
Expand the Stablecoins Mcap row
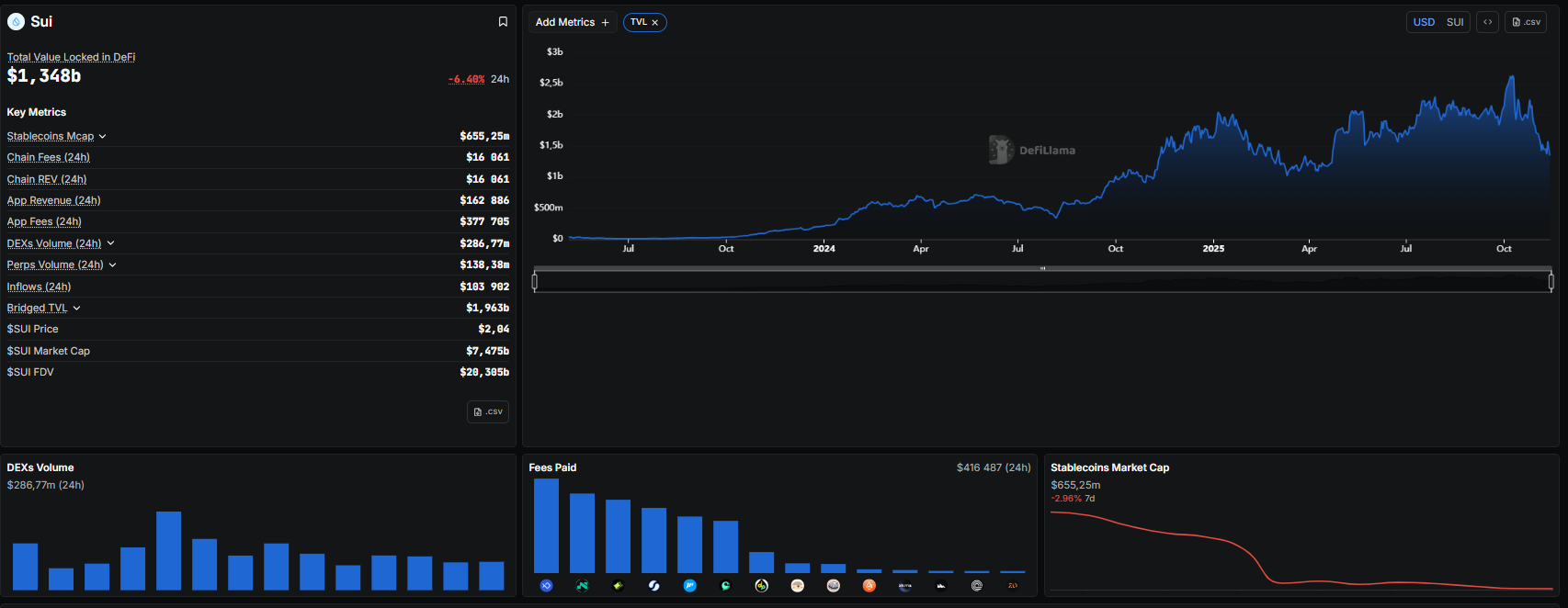click(103, 137)
